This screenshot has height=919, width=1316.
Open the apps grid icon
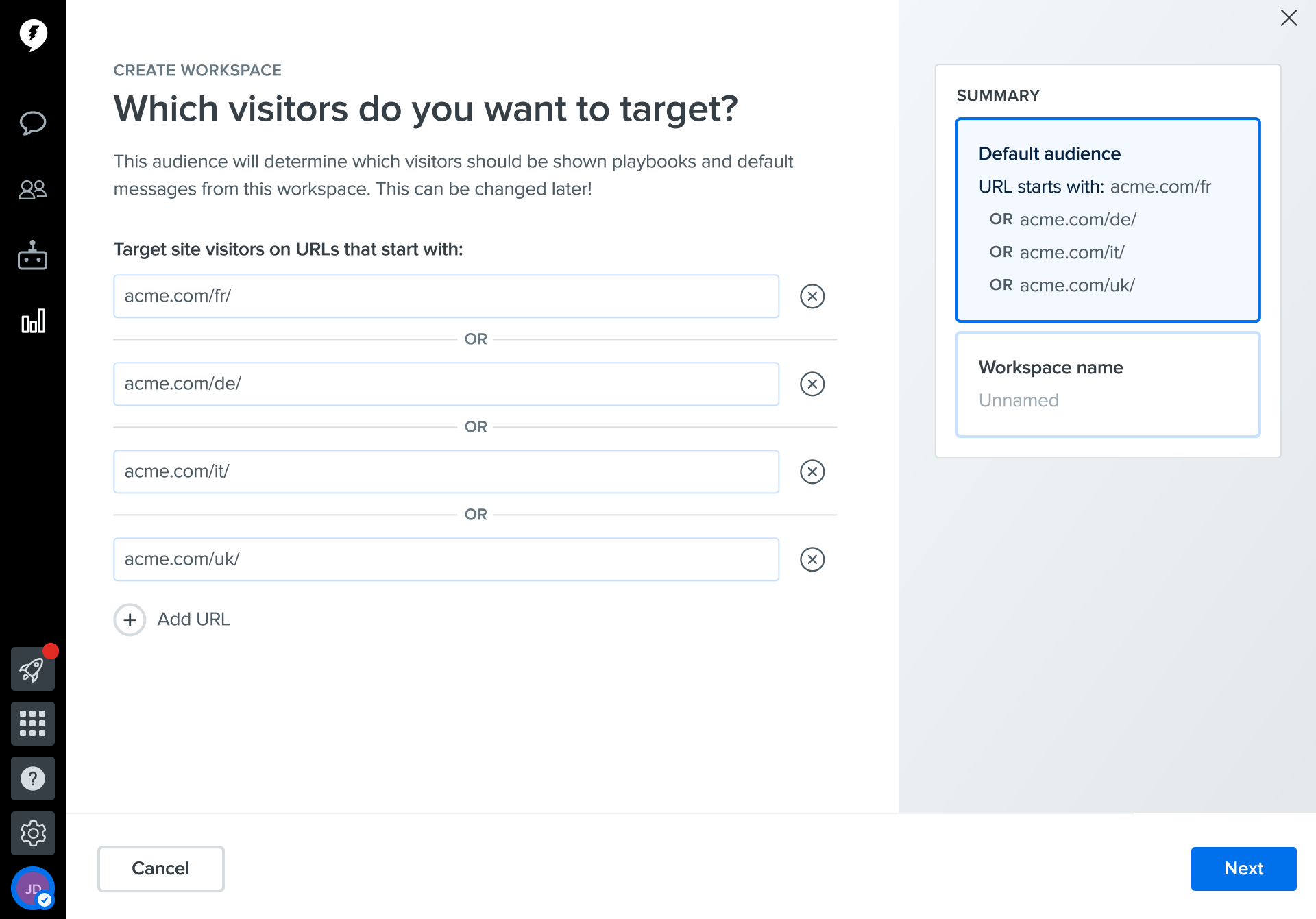(33, 724)
